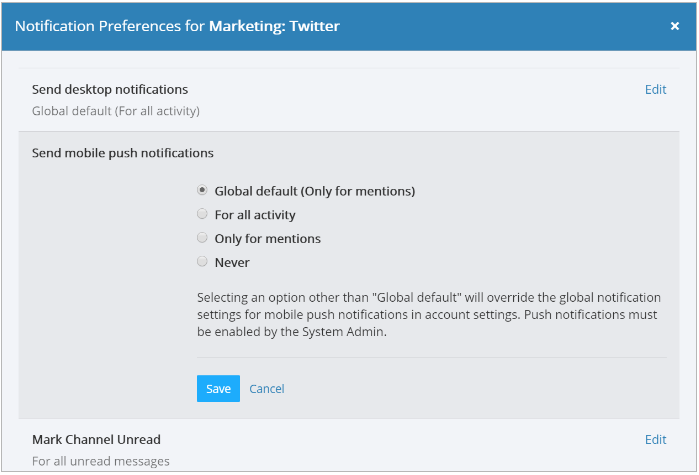
Task: Edit Mark Channel Unread setting
Action: tap(655, 440)
